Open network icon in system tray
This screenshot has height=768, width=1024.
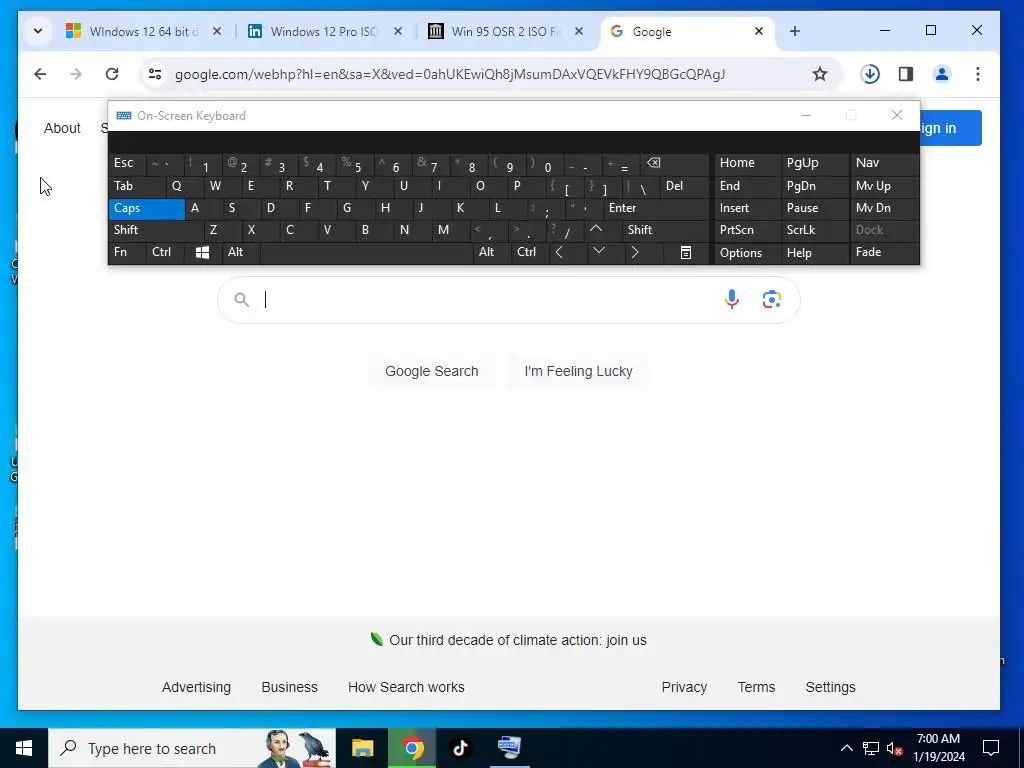[871, 748]
